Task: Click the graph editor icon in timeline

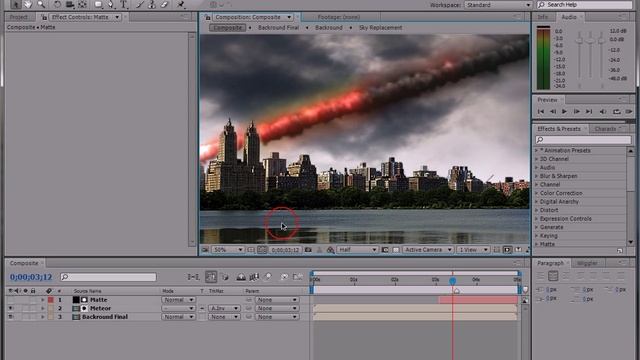Action: click(x=298, y=277)
